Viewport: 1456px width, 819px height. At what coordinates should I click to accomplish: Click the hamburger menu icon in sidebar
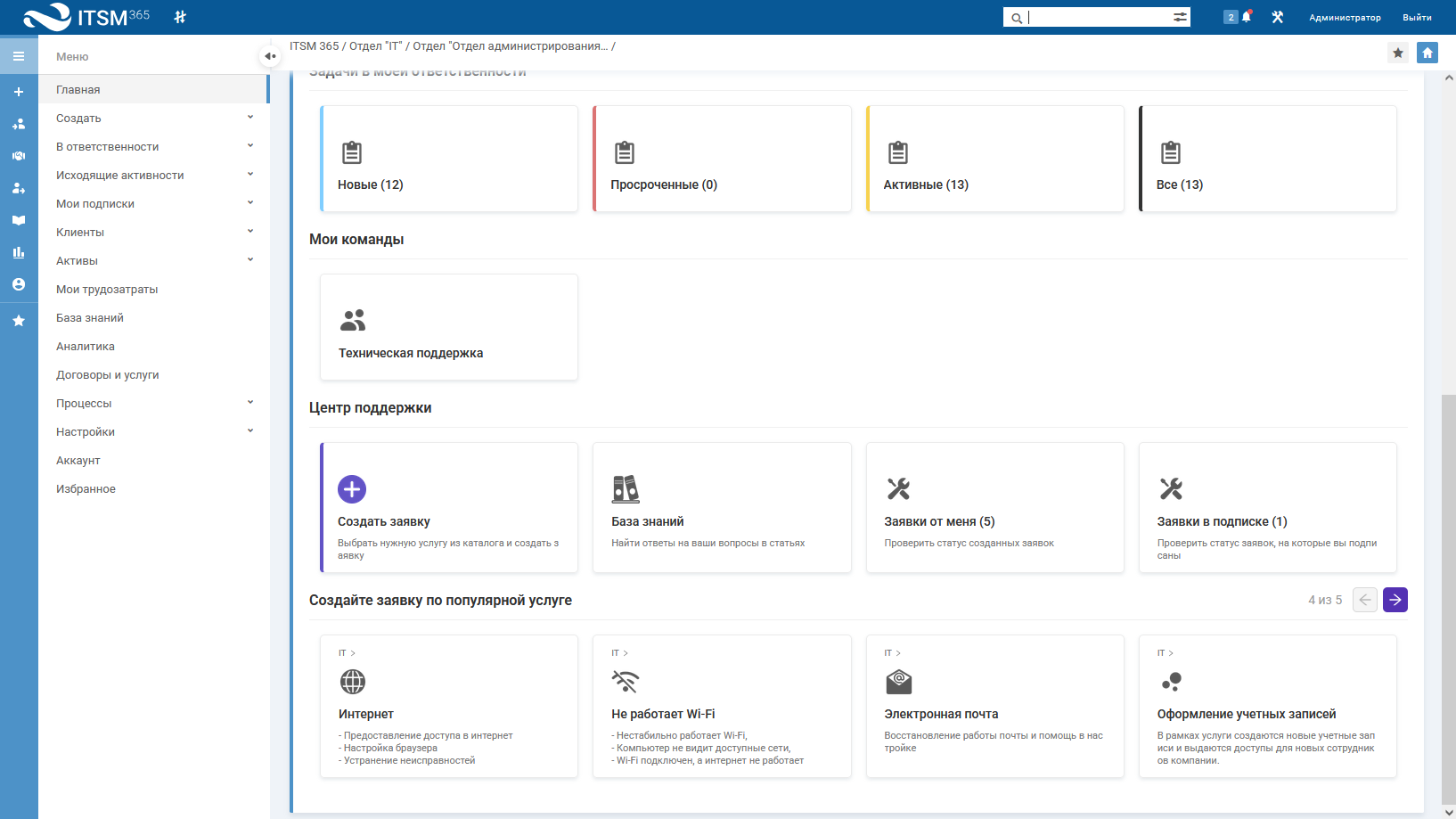19,56
